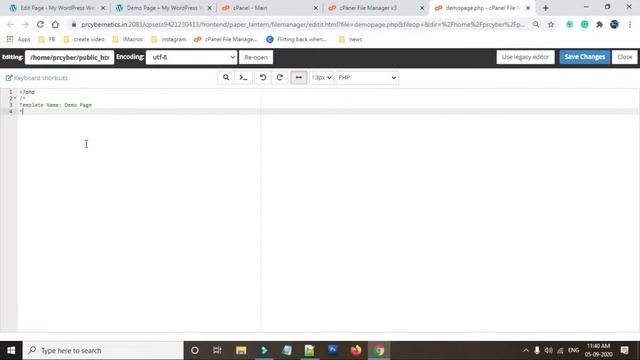Open a new browser tab

(x=545, y=8)
